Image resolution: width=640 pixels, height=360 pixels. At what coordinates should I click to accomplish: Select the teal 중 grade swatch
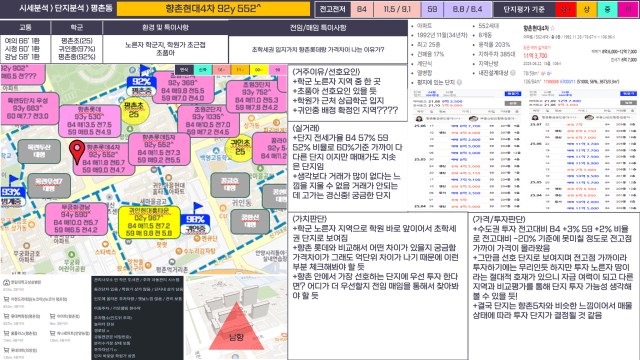[x=607, y=9]
